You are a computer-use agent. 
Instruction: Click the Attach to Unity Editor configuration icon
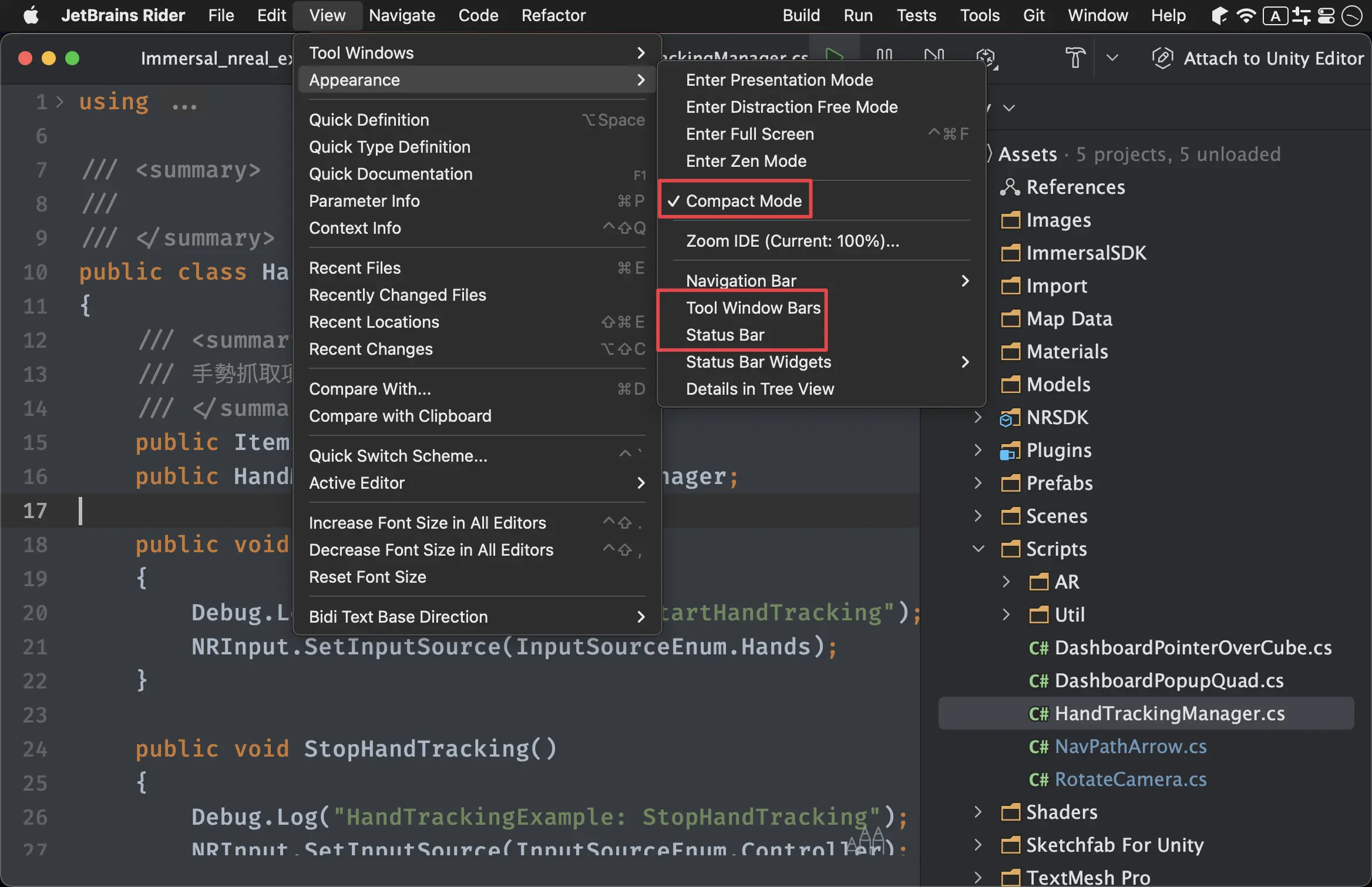tap(1163, 58)
